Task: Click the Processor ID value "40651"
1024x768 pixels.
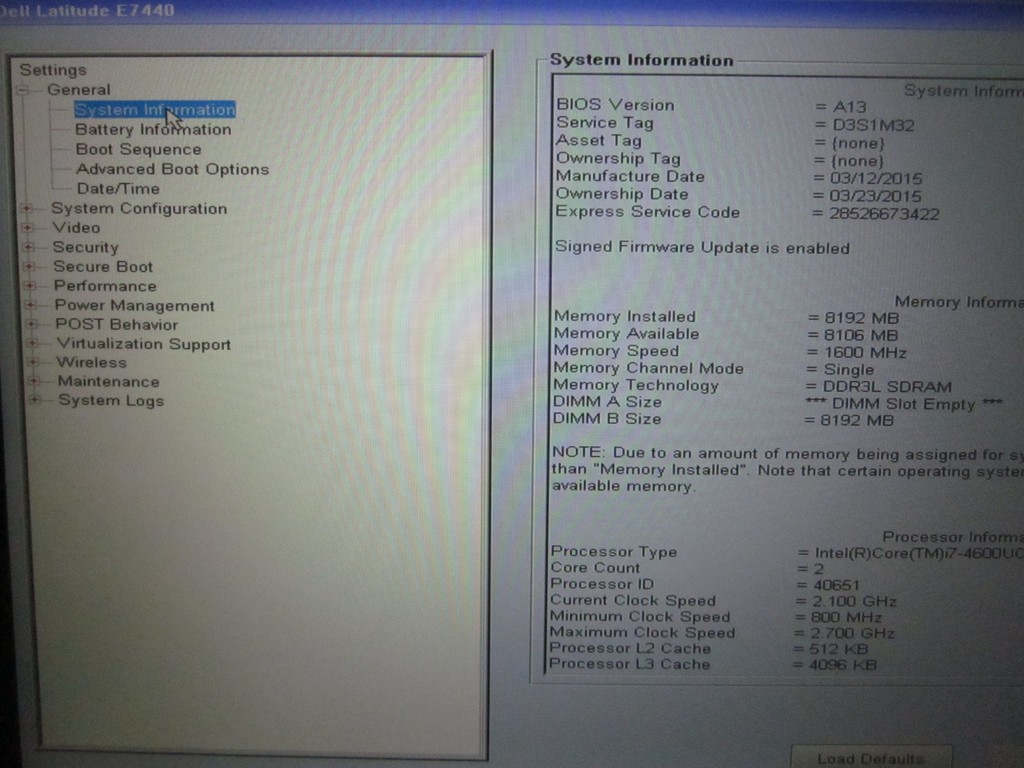Action: [x=837, y=585]
